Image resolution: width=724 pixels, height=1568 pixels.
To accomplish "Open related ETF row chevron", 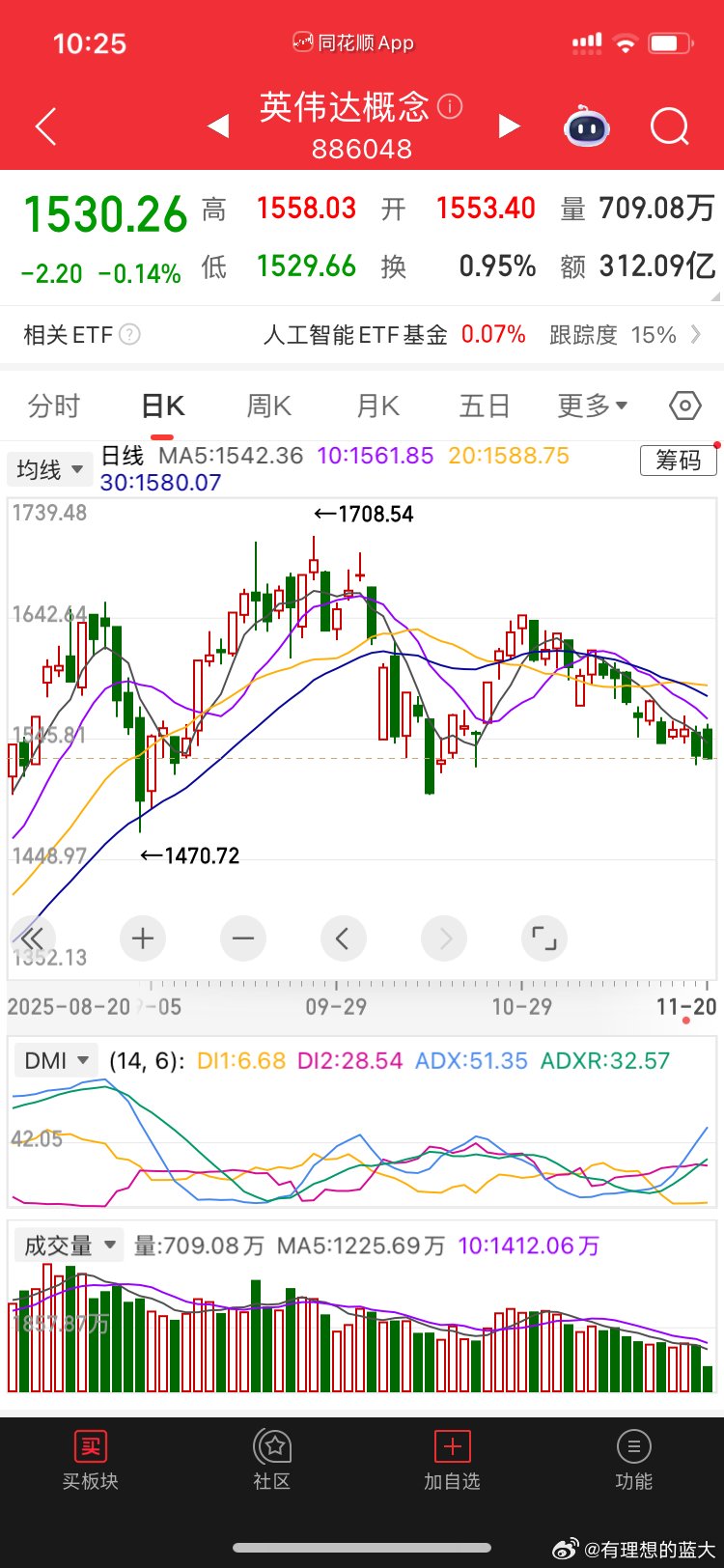I will (x=696, y=334).
